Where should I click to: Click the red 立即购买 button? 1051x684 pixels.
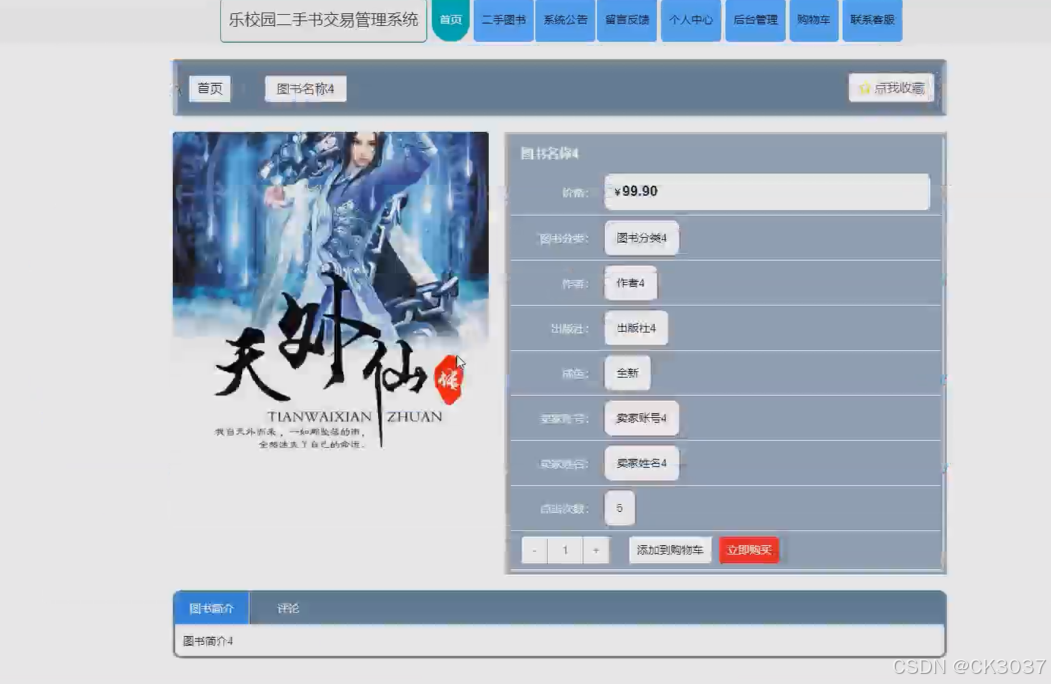[749, 551]
